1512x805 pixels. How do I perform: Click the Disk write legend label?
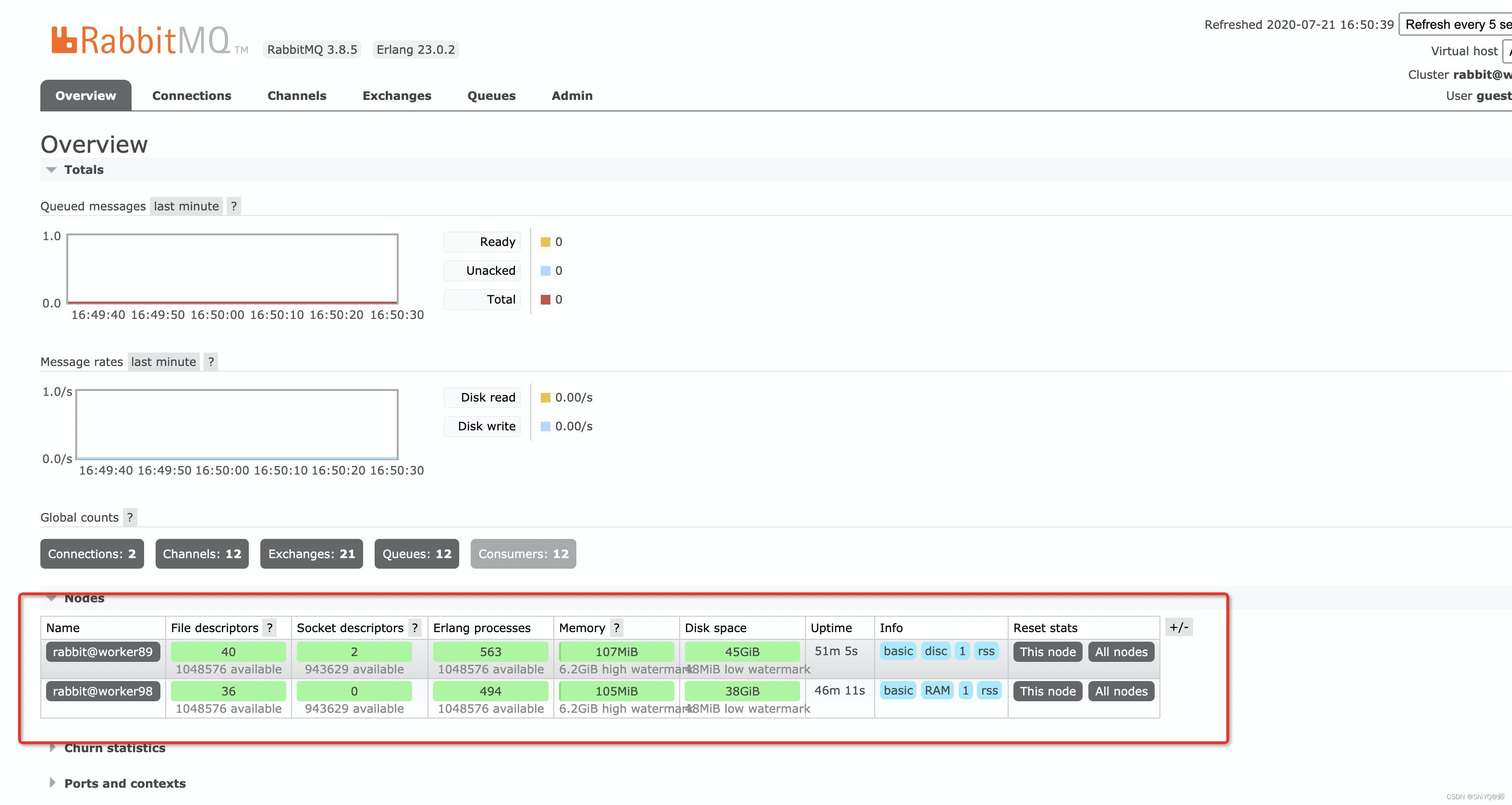point(482,427)
